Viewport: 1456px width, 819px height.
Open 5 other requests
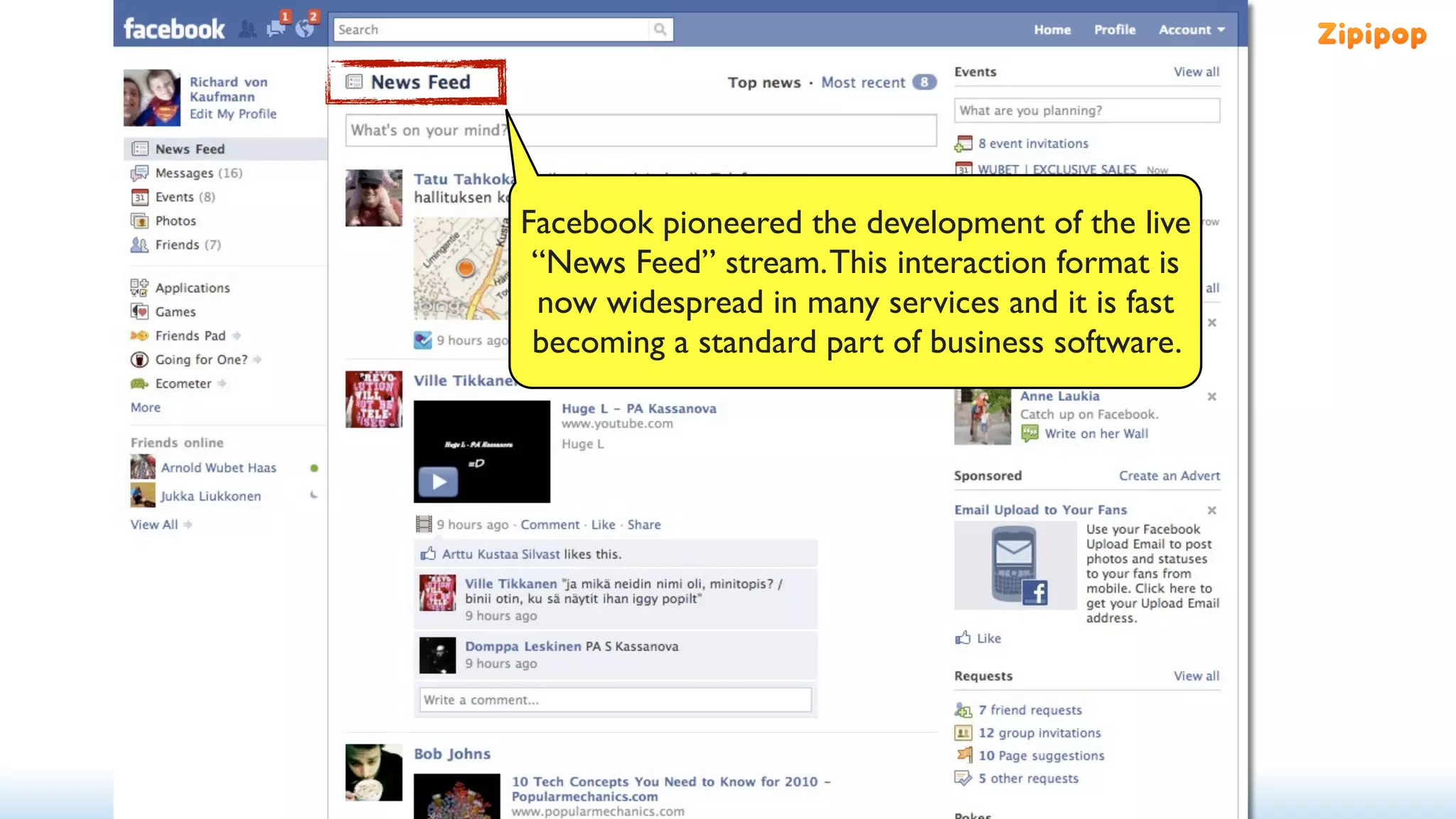click(1028, 778)
